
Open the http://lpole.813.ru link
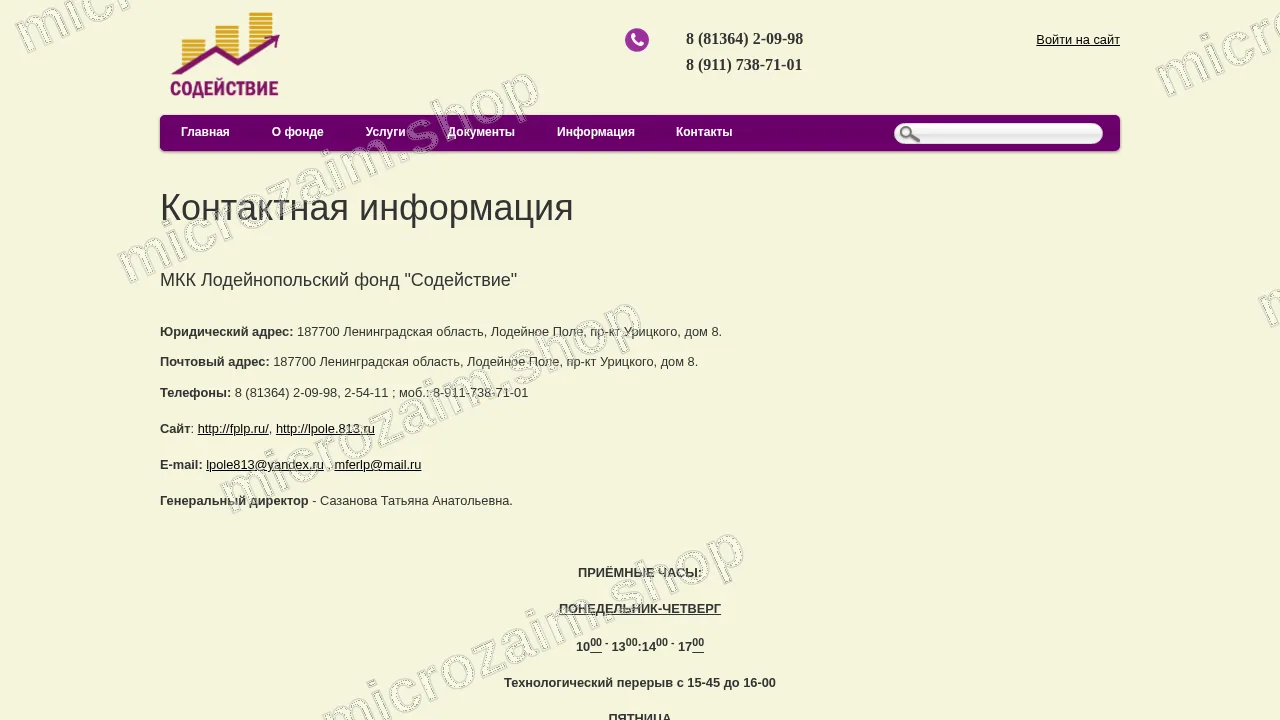coord(325,429)
